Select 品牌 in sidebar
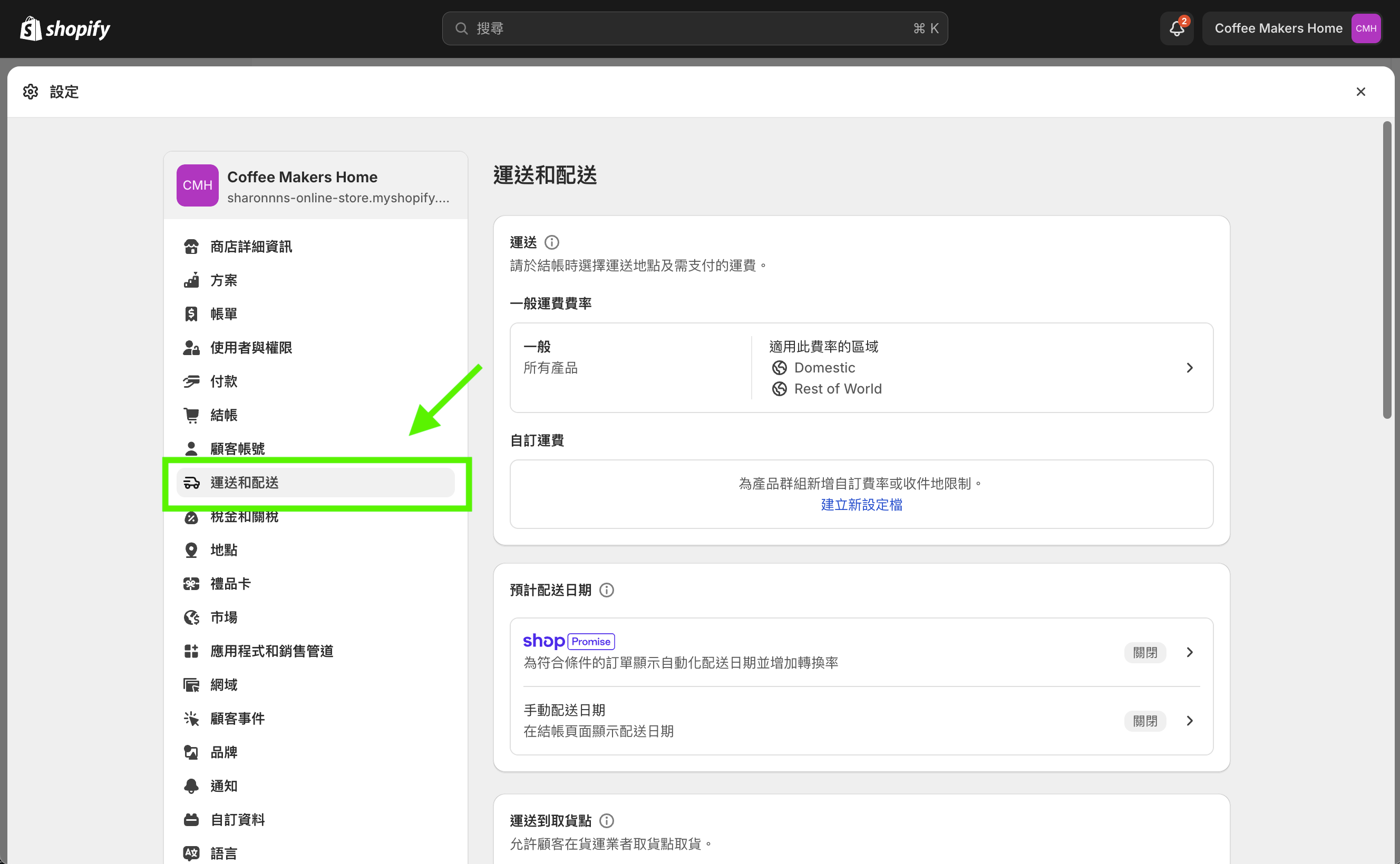The width and height of the screenshot is (1400, 864). click(x=316, y=752)
